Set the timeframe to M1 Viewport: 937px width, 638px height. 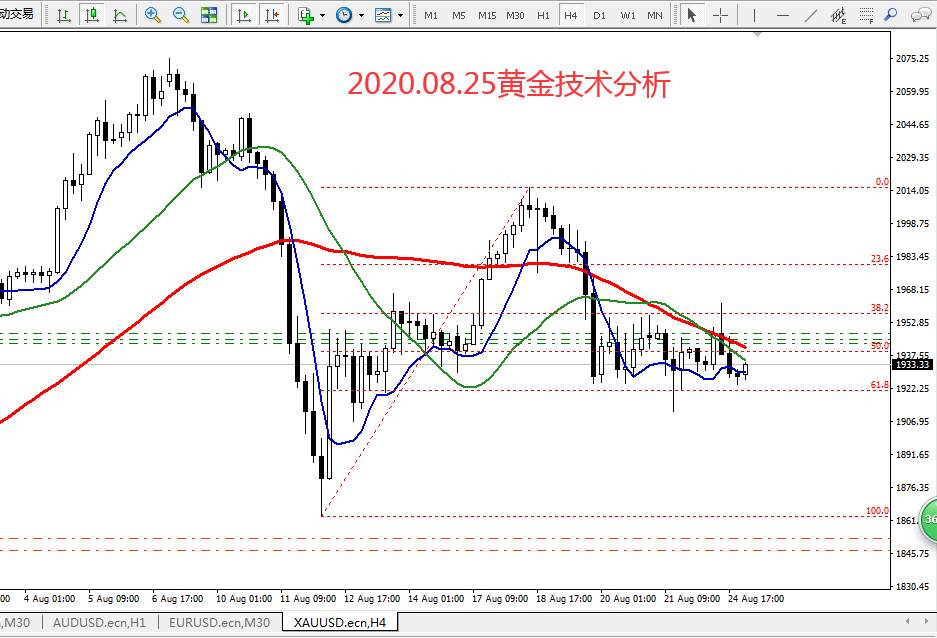coord(431,16)
